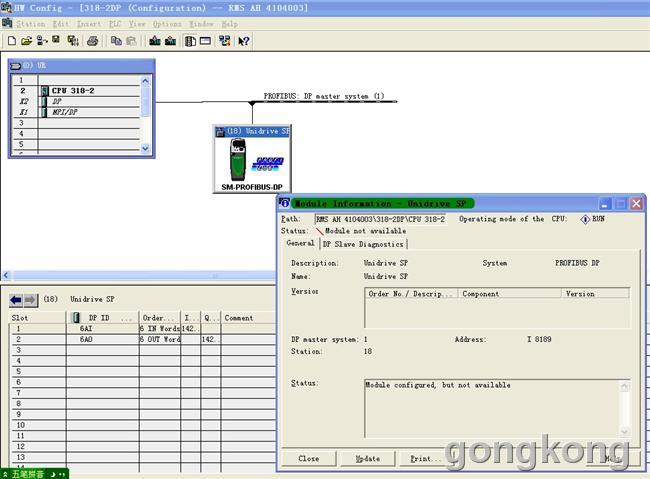Click the IME indicator at bottom left
The width and height of the screenshot is (650, 479).
(34, 474)
